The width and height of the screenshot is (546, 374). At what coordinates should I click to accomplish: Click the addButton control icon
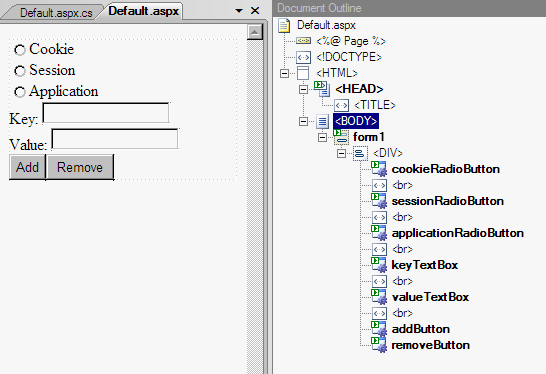(379, 329)
